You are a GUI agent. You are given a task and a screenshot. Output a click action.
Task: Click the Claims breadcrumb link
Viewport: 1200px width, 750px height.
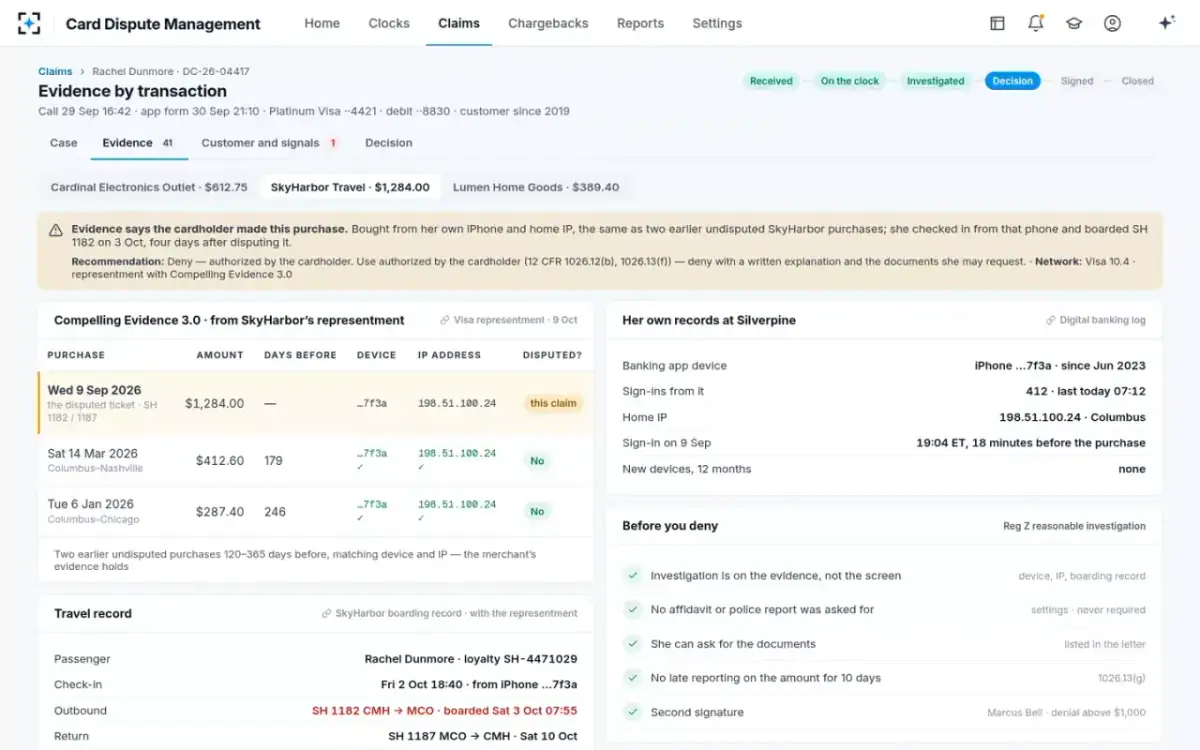click(55, 72)
